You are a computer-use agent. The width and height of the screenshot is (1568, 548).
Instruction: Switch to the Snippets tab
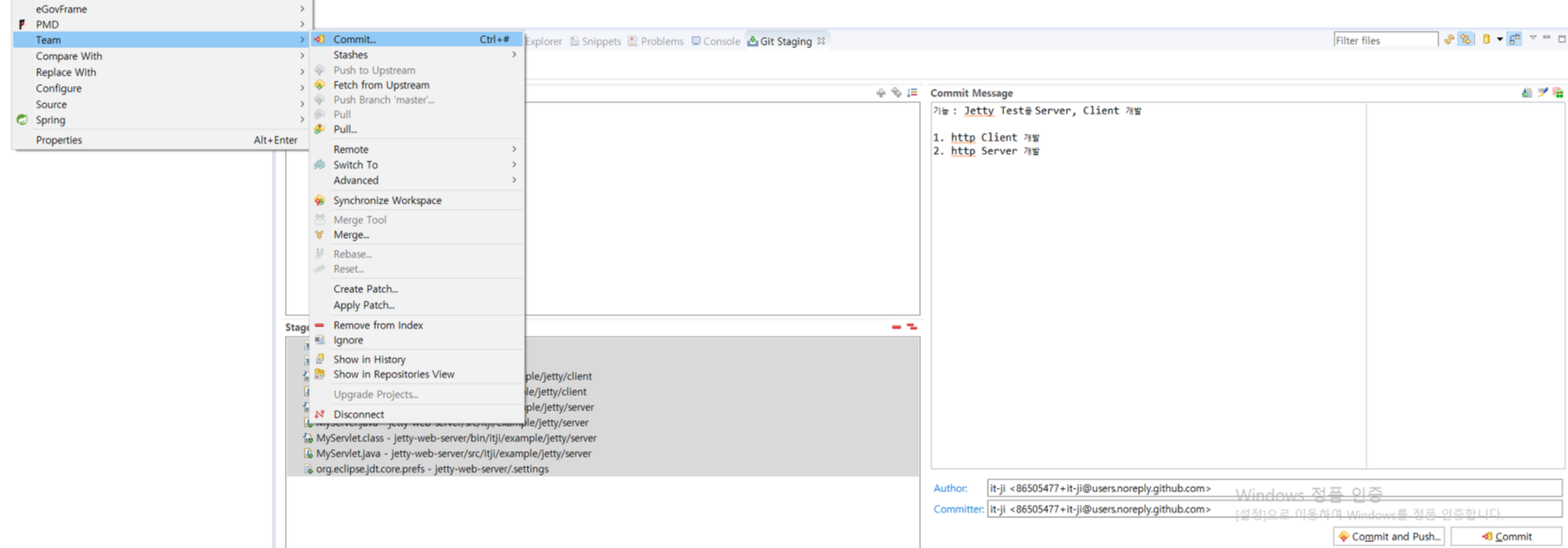pos(596,41)
